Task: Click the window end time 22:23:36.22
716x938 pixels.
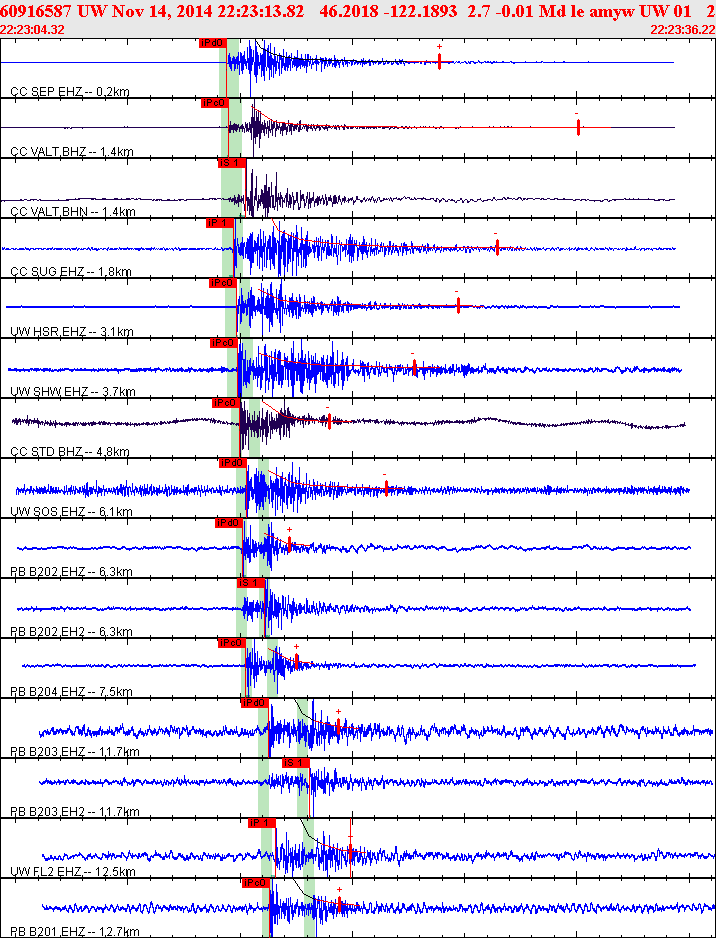Action: tap(683, 29)
